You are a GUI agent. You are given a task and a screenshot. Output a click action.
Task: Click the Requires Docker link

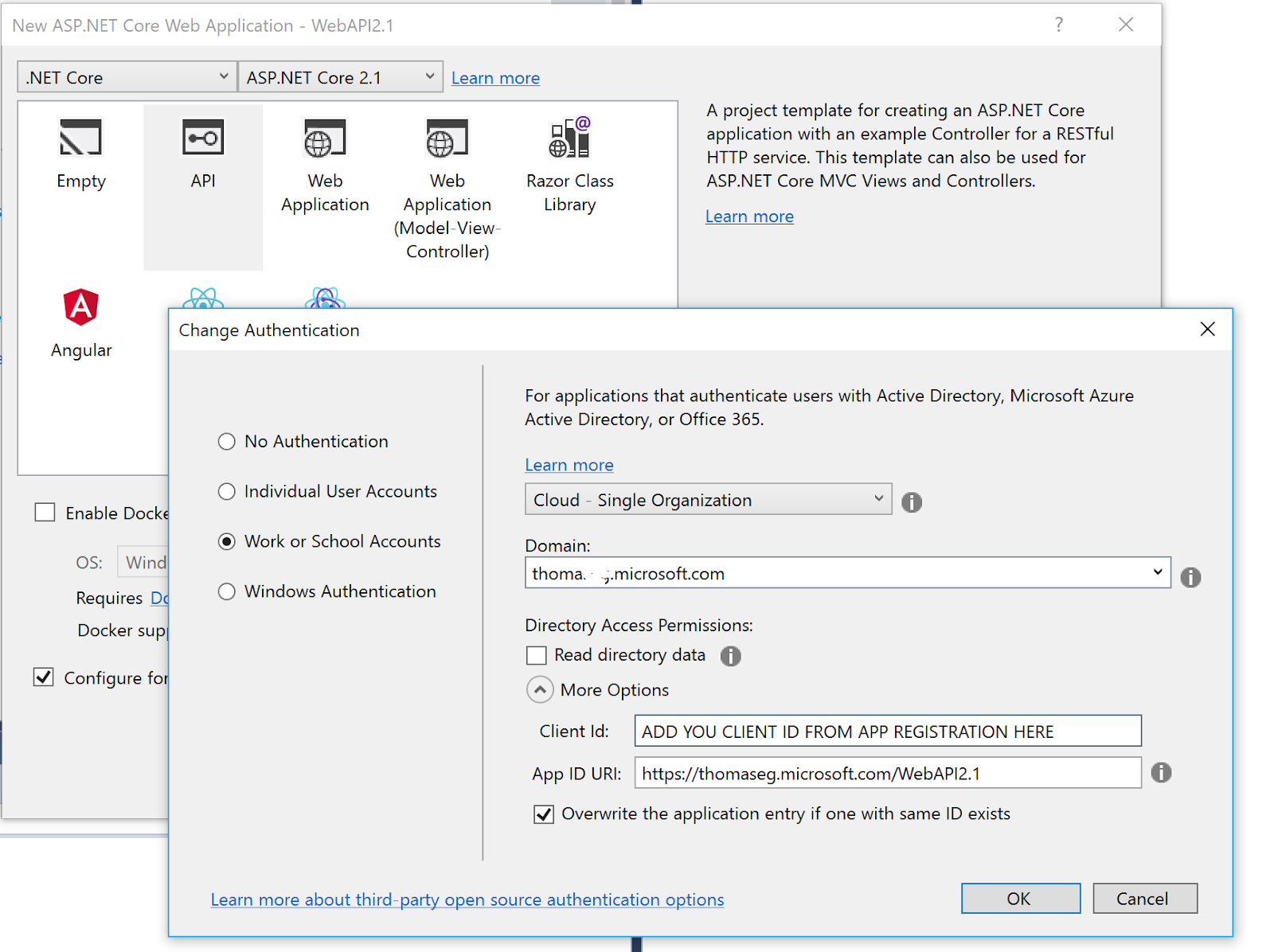click(159, 598)
